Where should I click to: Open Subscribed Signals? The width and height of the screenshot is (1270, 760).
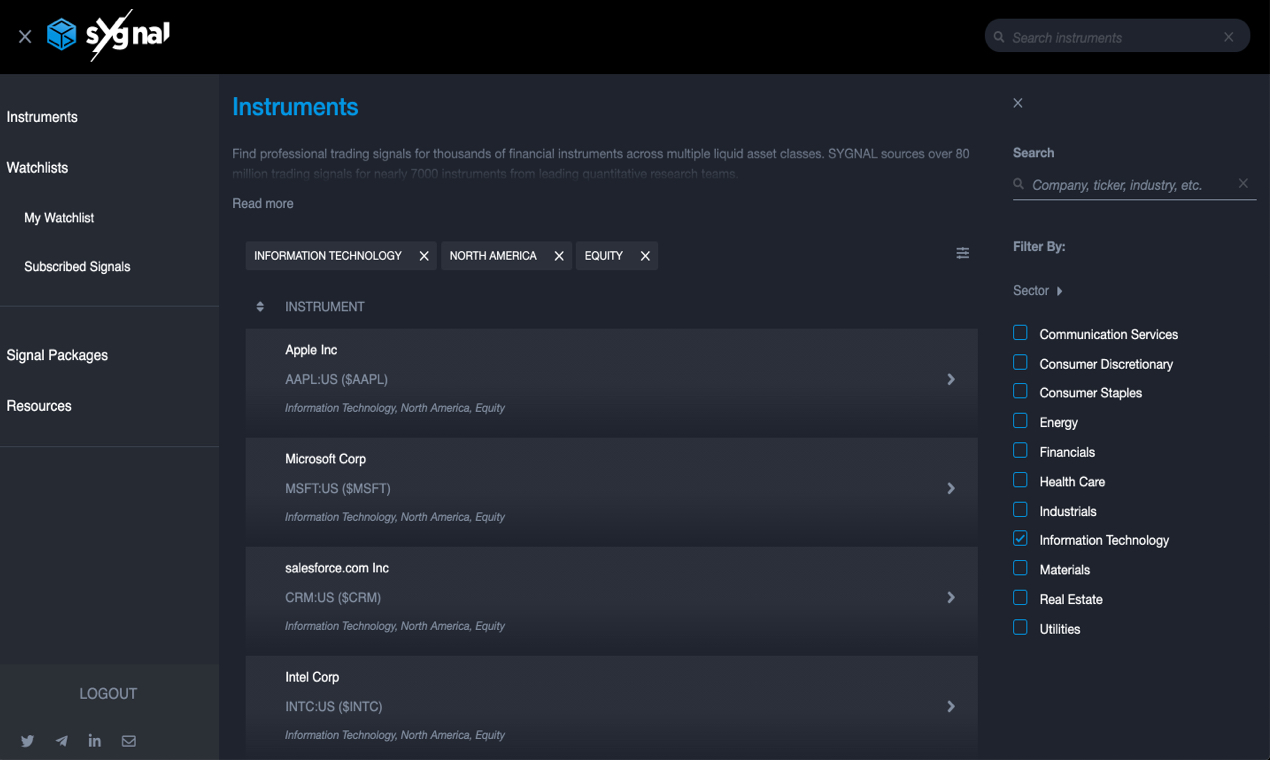[x=77, y=267]
